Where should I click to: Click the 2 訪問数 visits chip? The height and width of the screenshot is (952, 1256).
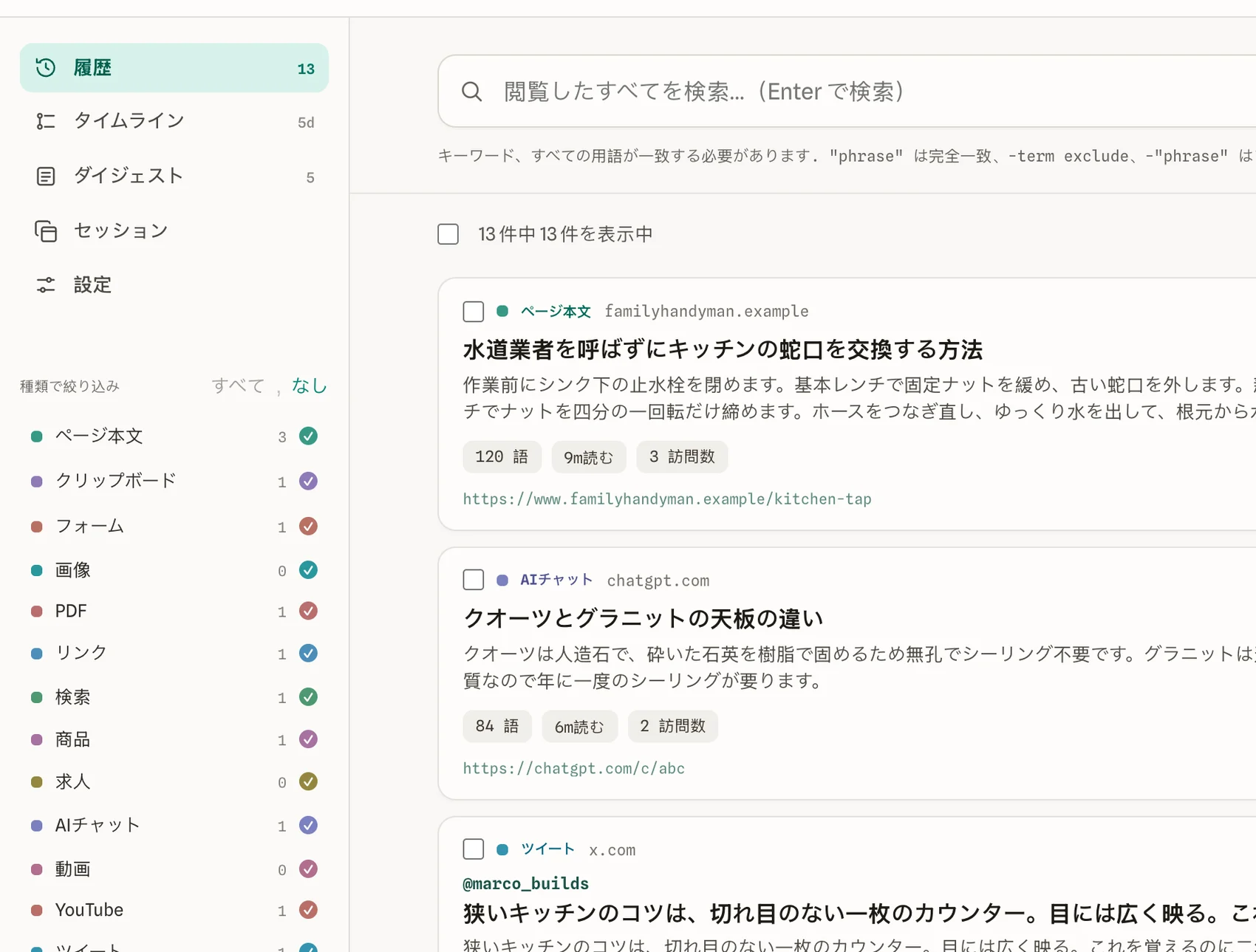[672, 726]
